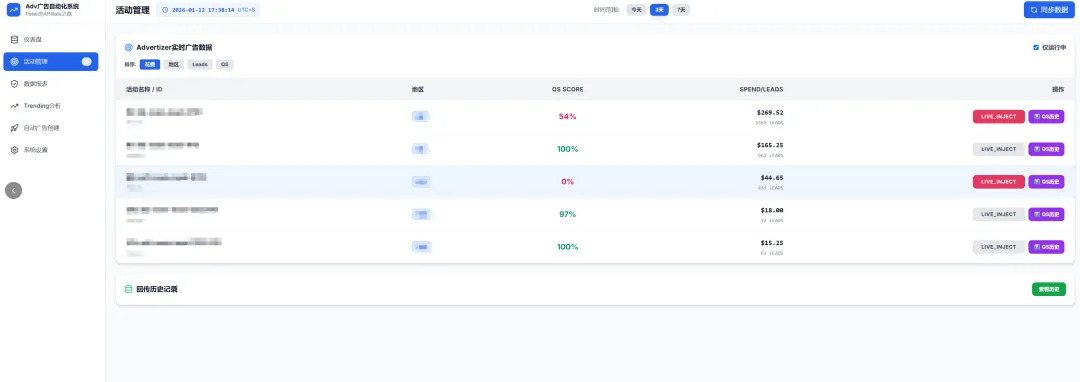Open QS历史 for the $18.00 row
The width and height of the screenshot is (1080, 382).
(1046, 214)
